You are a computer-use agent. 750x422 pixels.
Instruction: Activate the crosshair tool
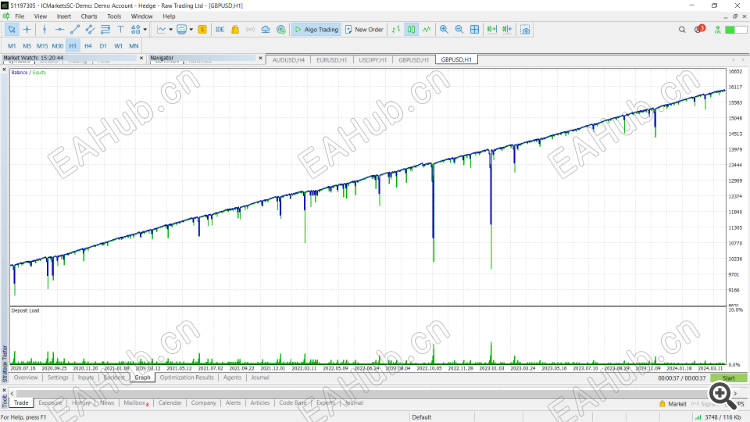(27, 30)
